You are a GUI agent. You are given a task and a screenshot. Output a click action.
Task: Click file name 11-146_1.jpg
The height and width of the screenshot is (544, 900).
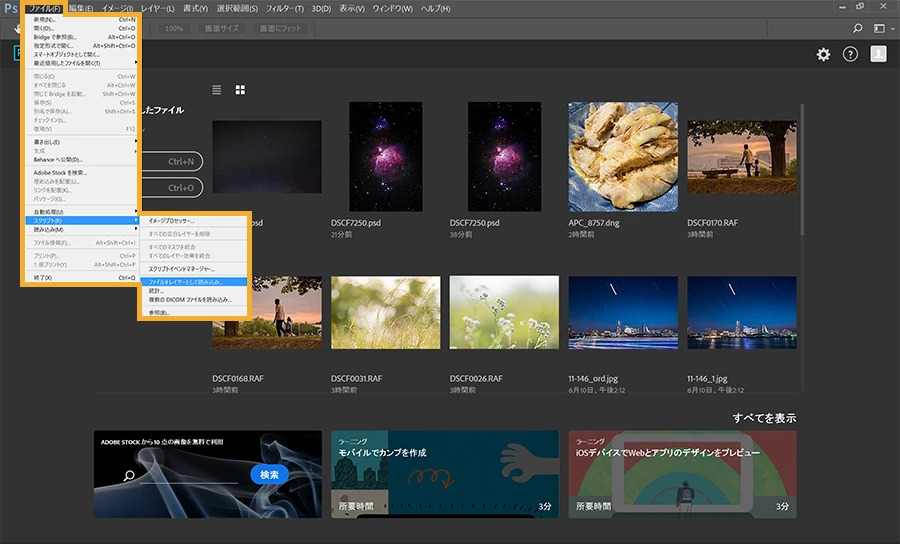point(707,379)
